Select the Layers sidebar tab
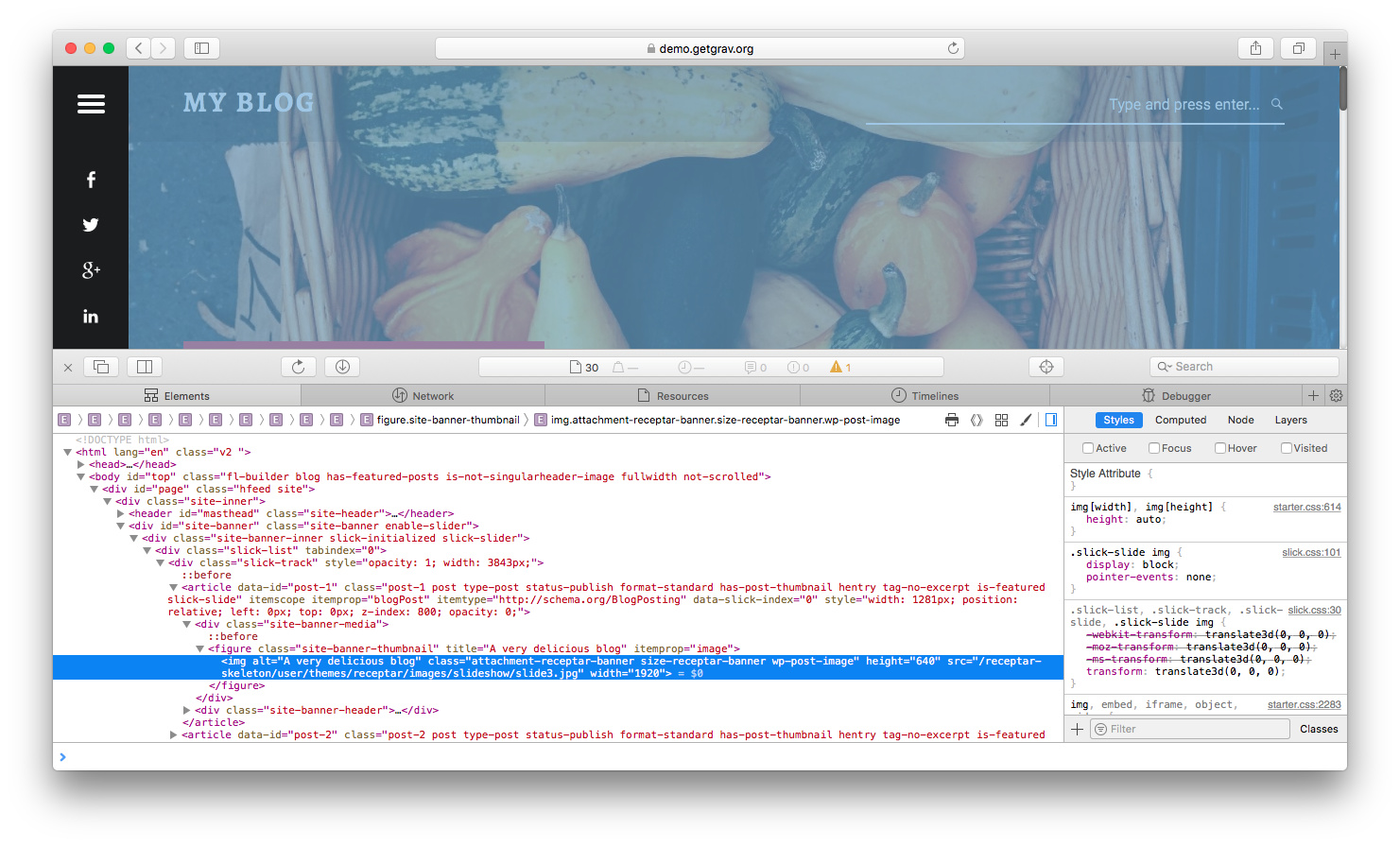 pyautogui.click(x=1291, y=420)
